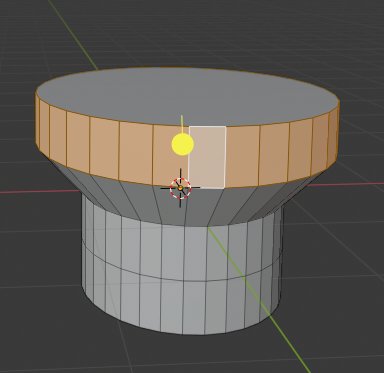Click the red X axis line on right side

(x=346, y=184)
